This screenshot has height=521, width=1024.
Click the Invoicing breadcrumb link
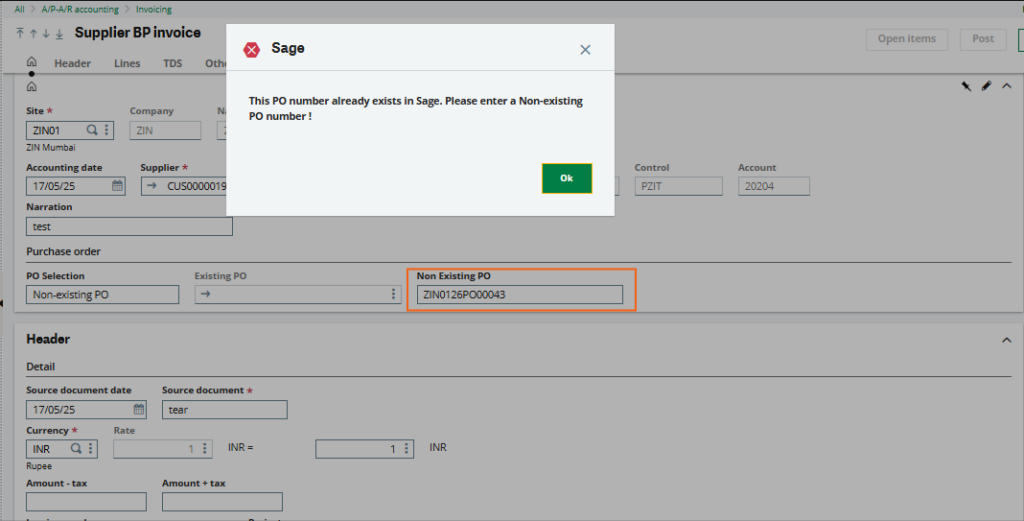click(x=154, y=9)
